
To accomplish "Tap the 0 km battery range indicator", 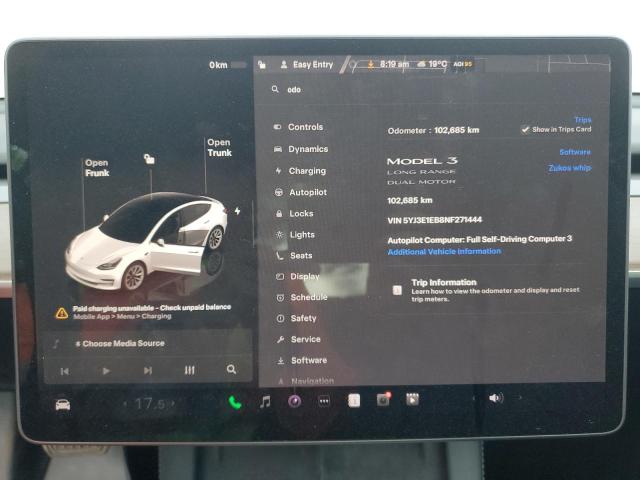I will click(228, 65).
